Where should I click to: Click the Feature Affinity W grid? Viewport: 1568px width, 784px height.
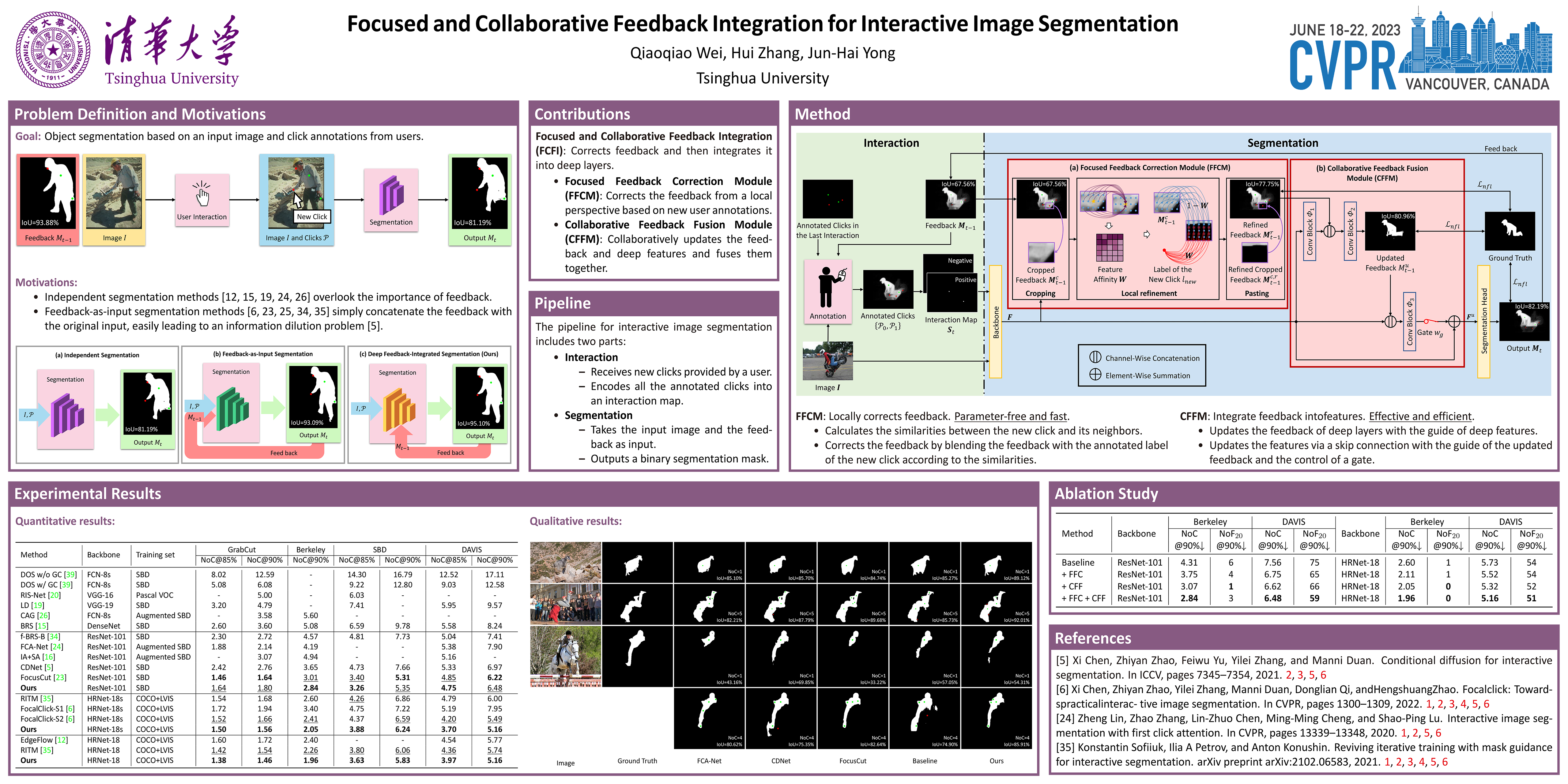[1110, 248]
